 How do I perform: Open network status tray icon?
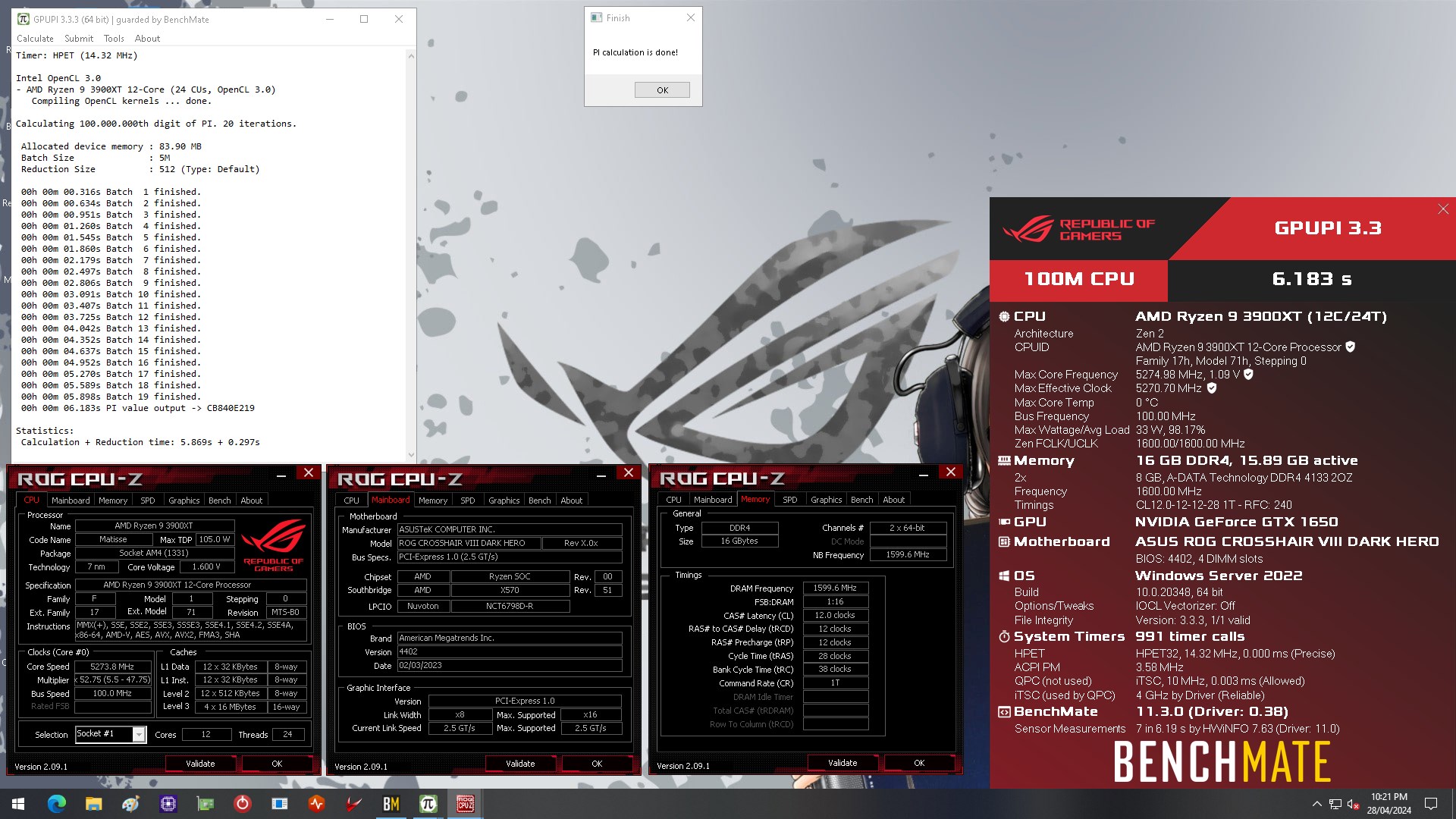click(1335, 804)
